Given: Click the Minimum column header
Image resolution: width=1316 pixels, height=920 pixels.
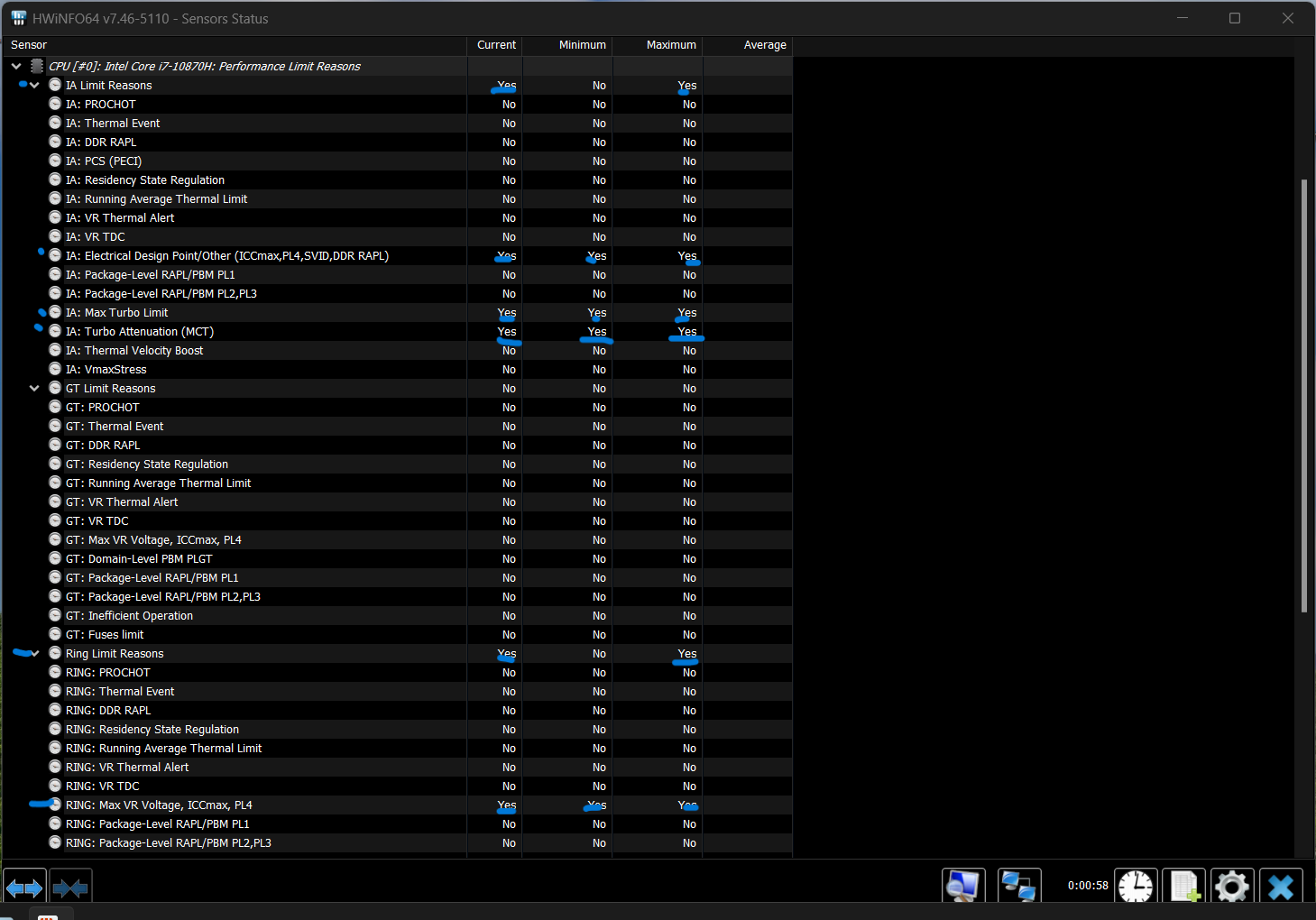Looking at the screenshot, I should point(567,45).
